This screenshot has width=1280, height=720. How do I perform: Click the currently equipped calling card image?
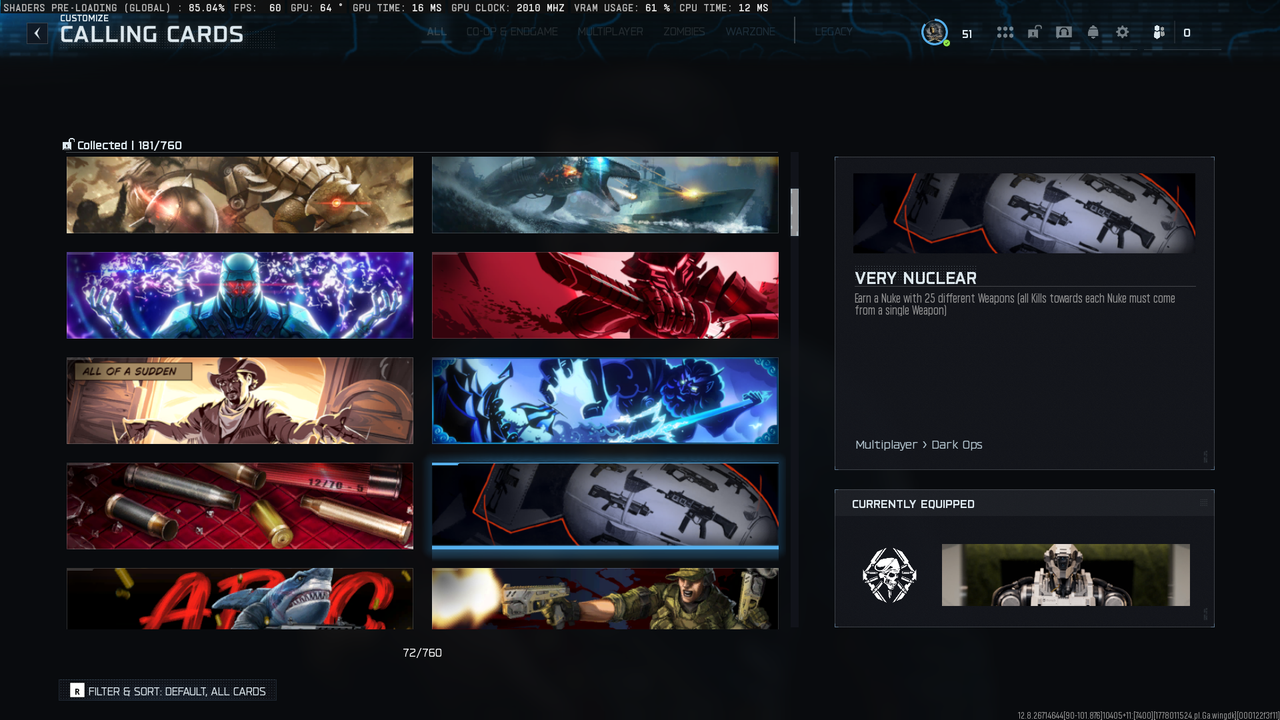[x=1066, y=575]
